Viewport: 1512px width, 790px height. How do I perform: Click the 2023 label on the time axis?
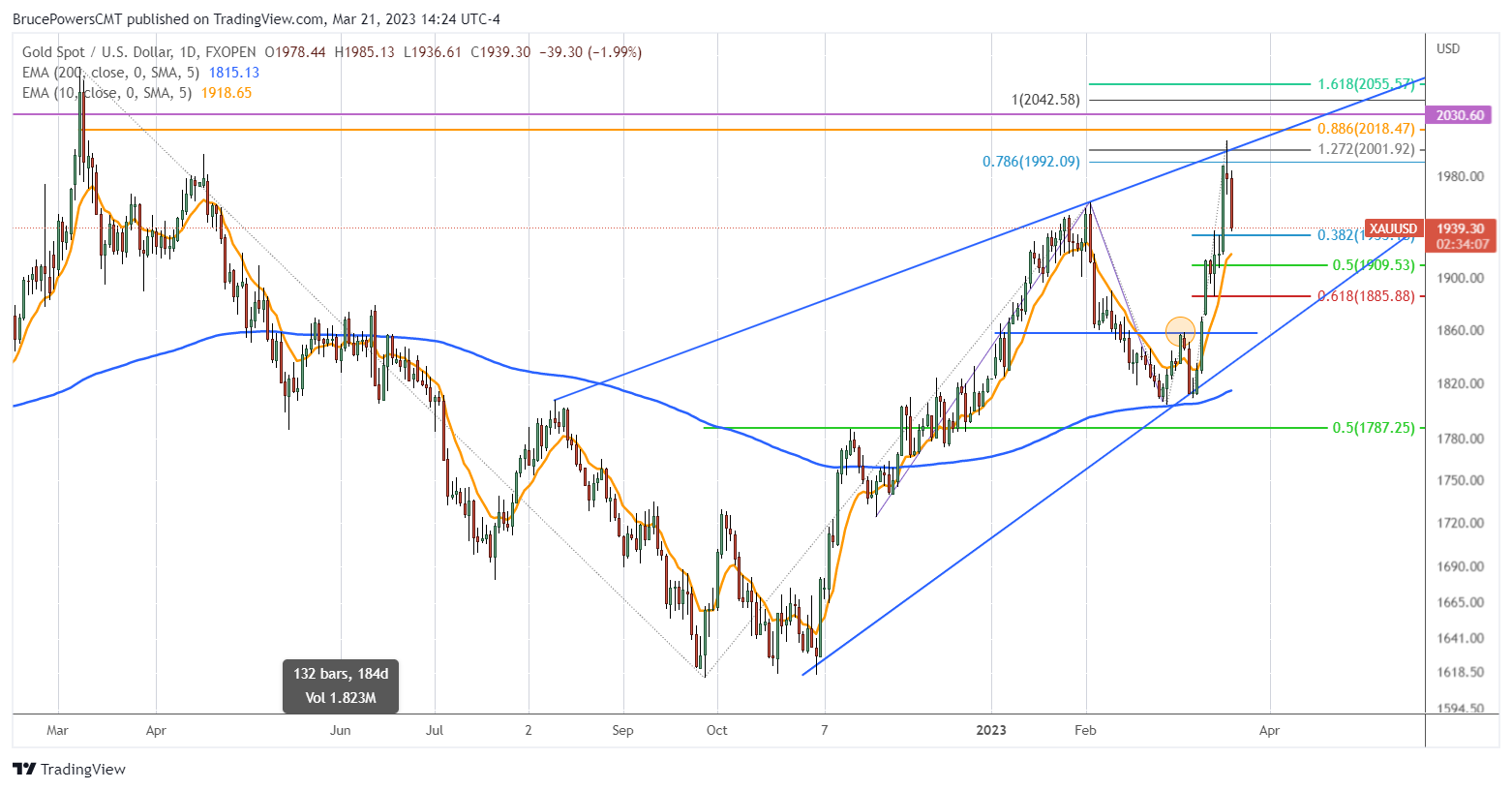[991, 730]
